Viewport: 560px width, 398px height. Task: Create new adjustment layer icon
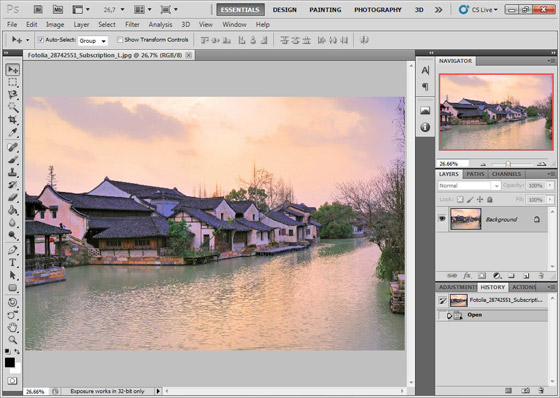[x=497, y=276]
